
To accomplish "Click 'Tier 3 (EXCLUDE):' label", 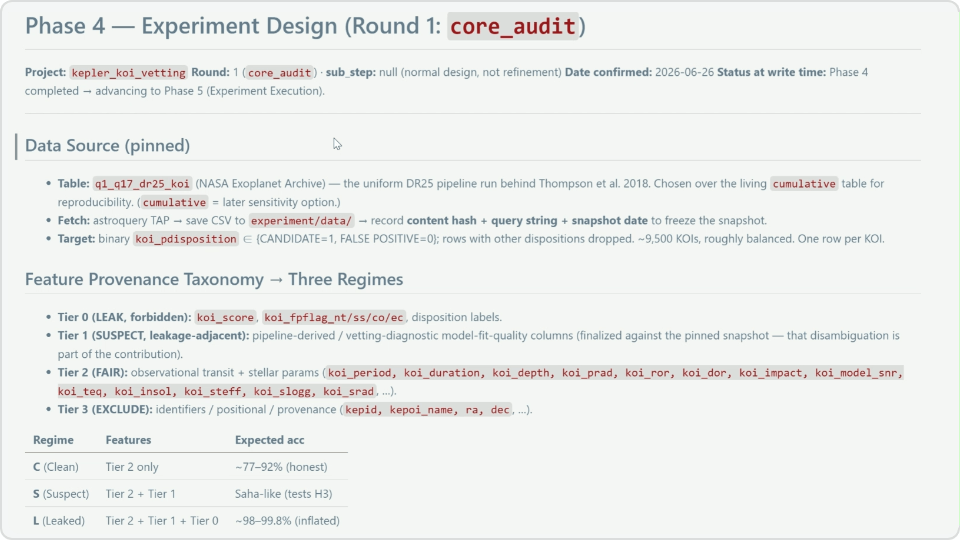I will 105,409.
